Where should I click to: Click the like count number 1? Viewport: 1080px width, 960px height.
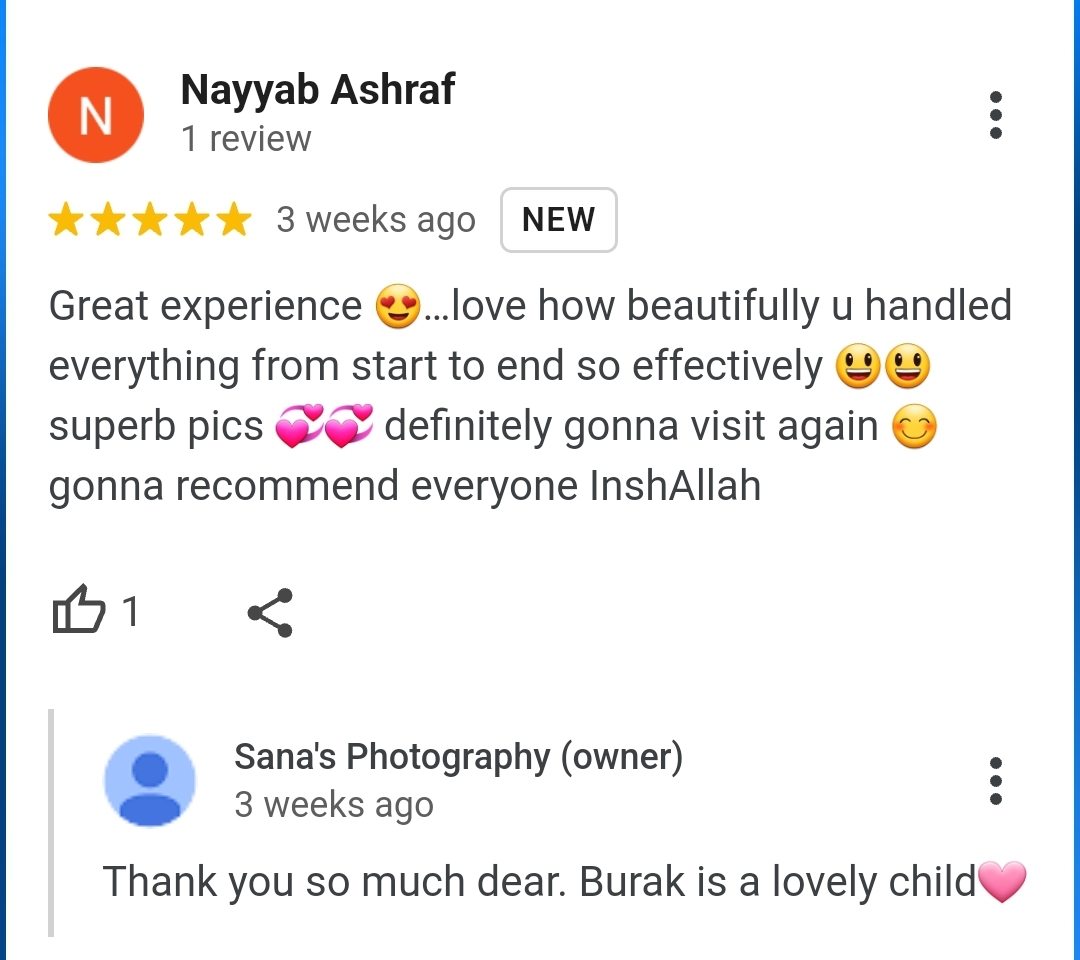(130, 611)
